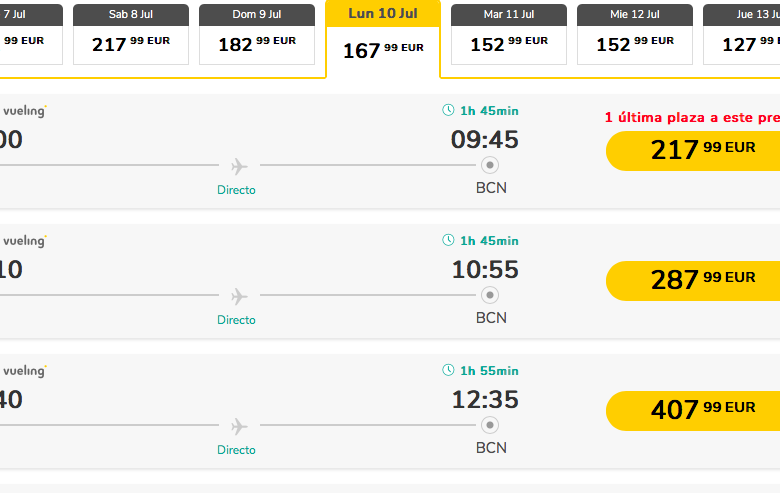Select the Dom 9 Jul date tab

(257, 34)
